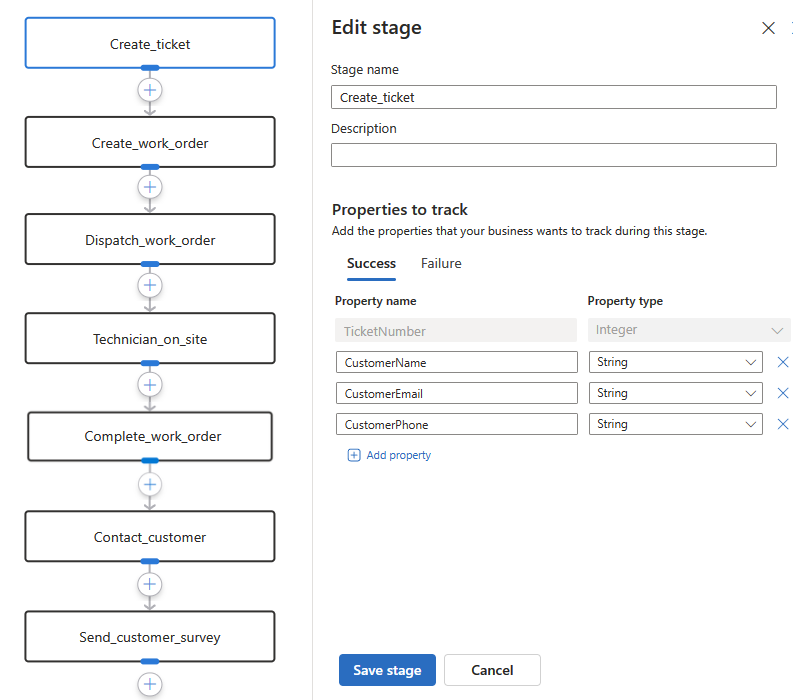800x700 pixels.
Task: Add stage after Technician_on_site
Action: click(x=150, y=384)
